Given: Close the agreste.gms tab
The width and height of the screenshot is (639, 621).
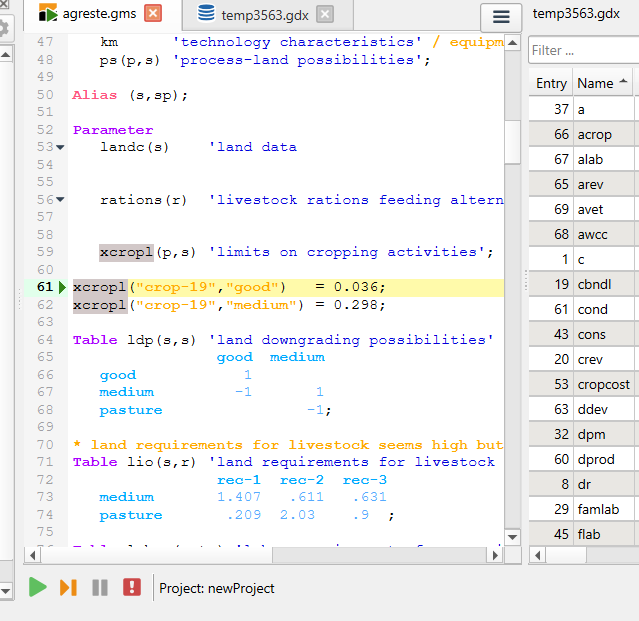Looking at the screenshot, I should [152, 14].
